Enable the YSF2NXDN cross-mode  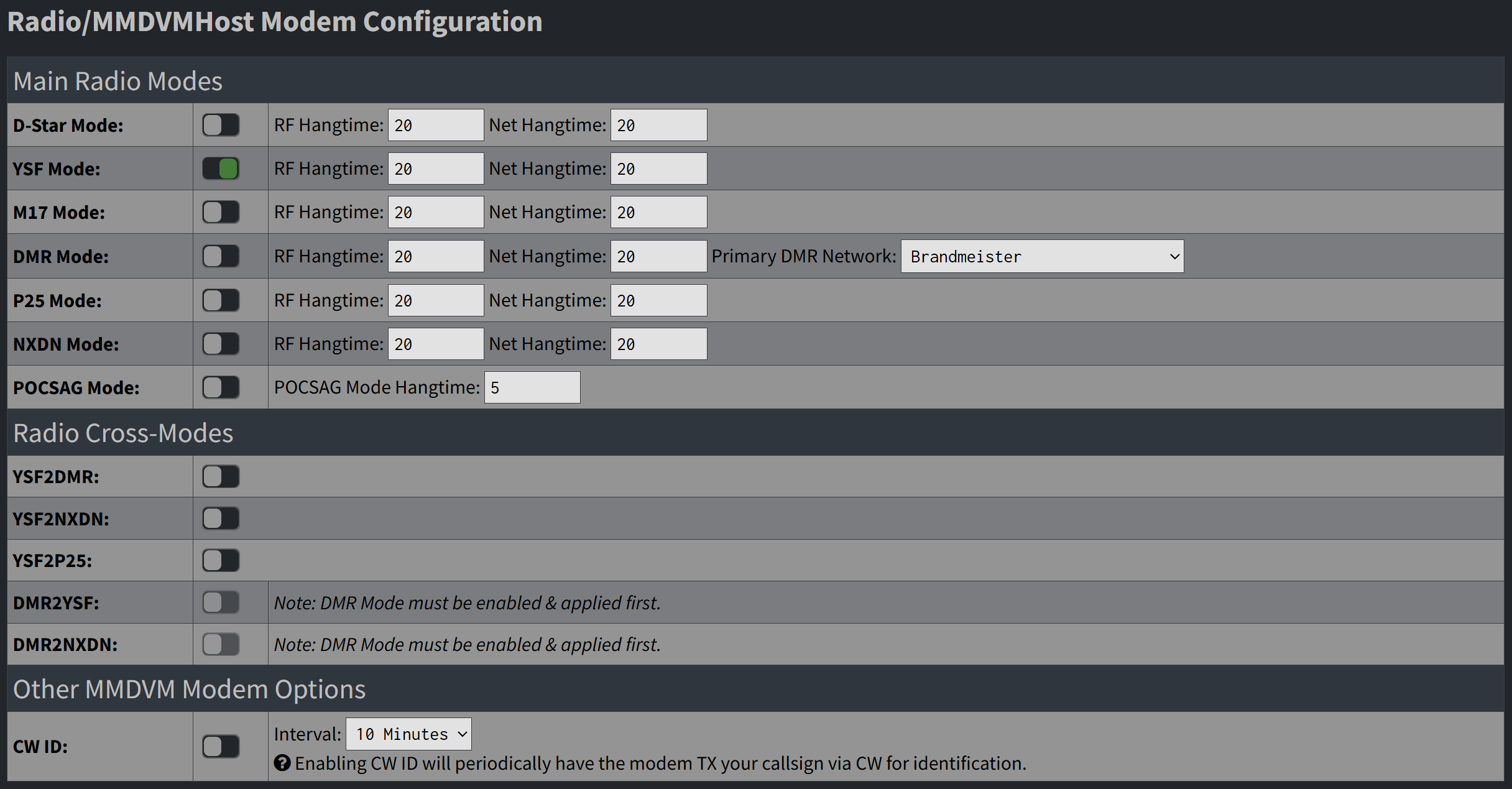click(221, 518)
